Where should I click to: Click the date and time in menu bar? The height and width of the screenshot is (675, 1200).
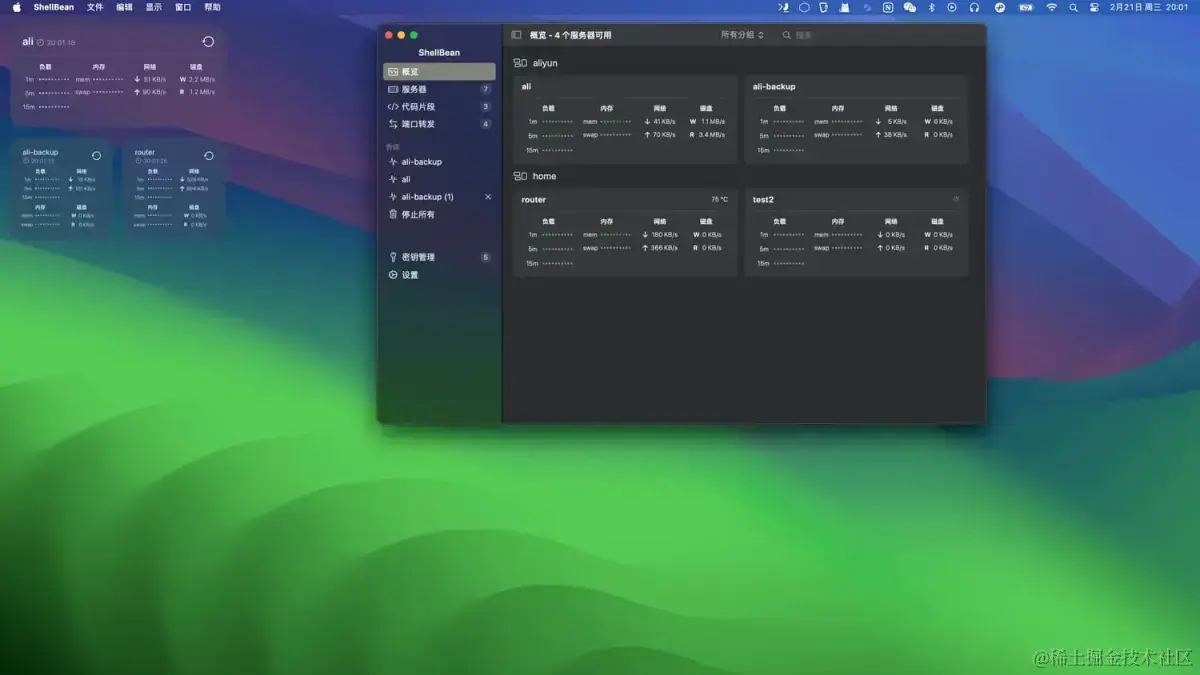(x=1149, y=7)
